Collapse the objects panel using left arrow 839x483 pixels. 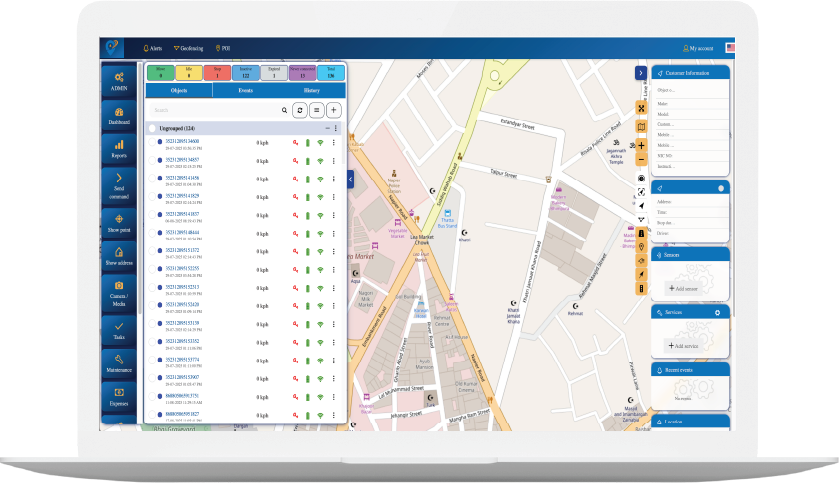coord(351,178)
